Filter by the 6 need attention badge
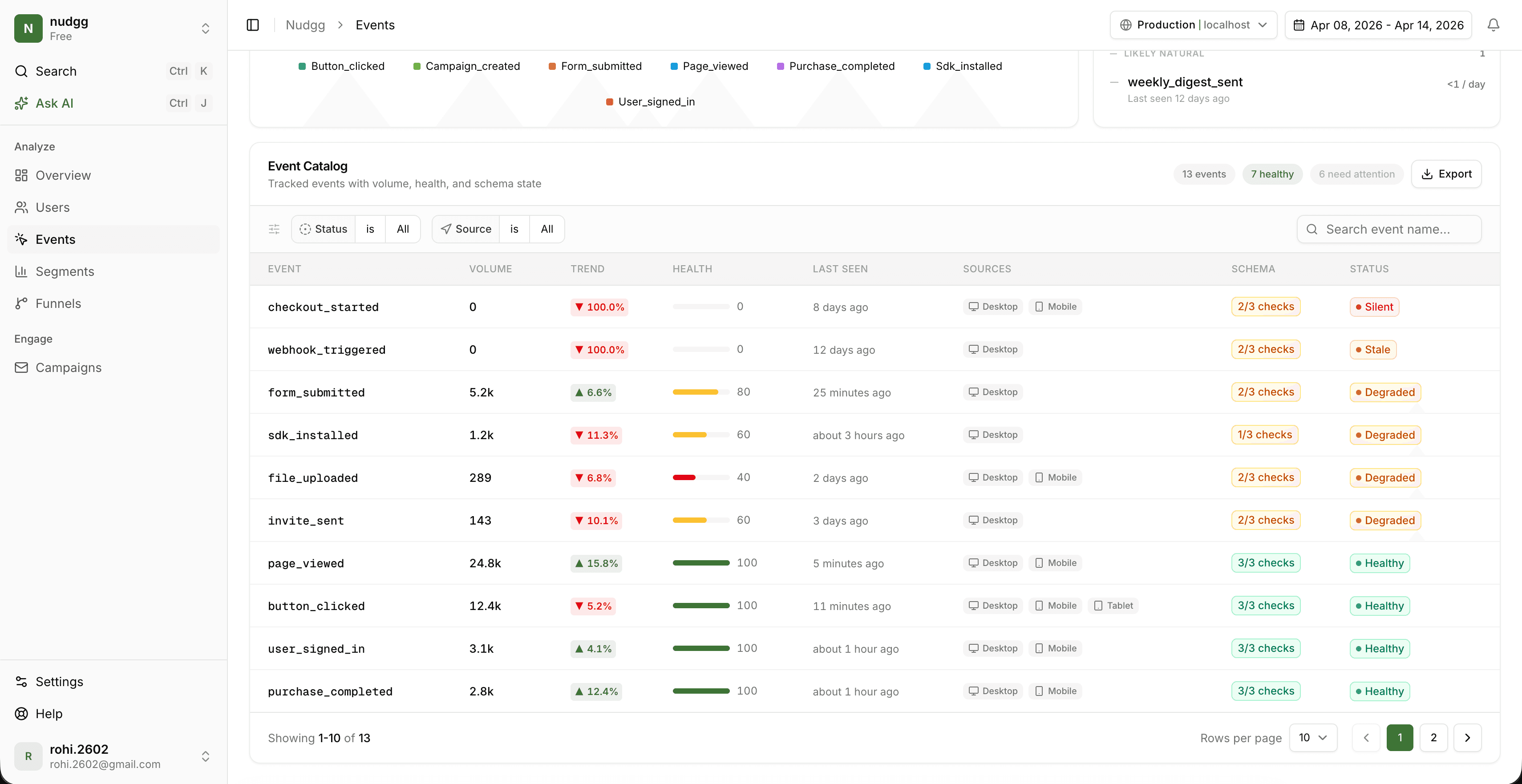1522x784 pixels. [1356, 174]
